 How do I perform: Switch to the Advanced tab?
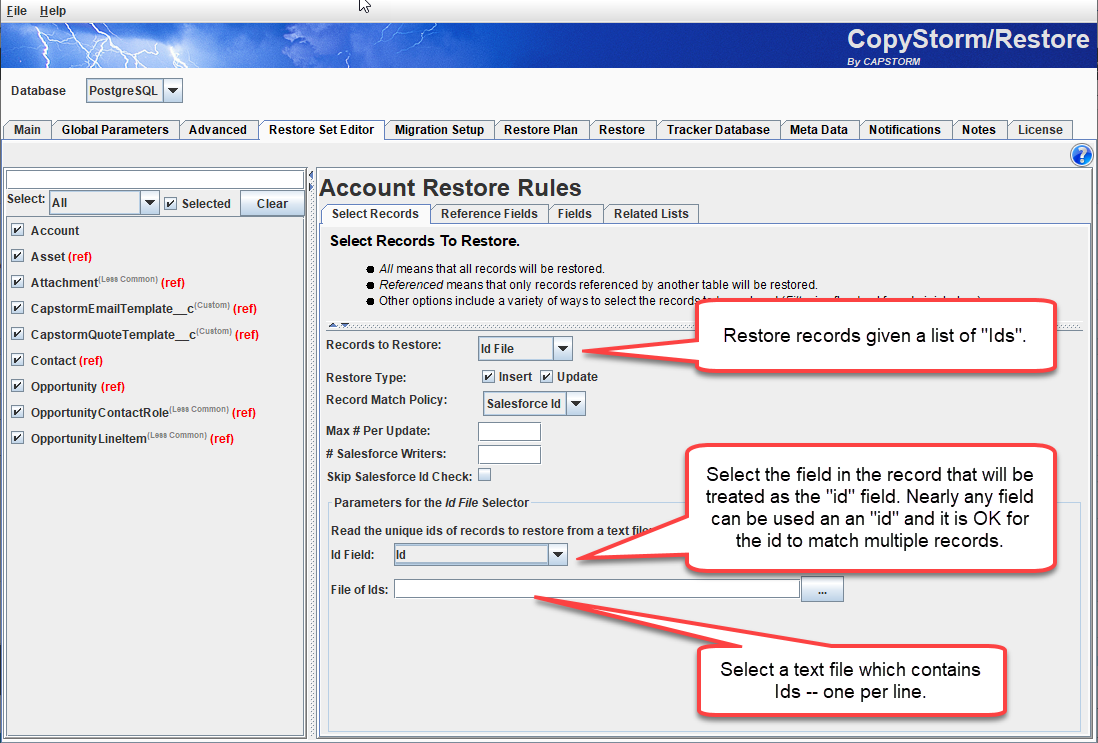click(x=218, y=130)
